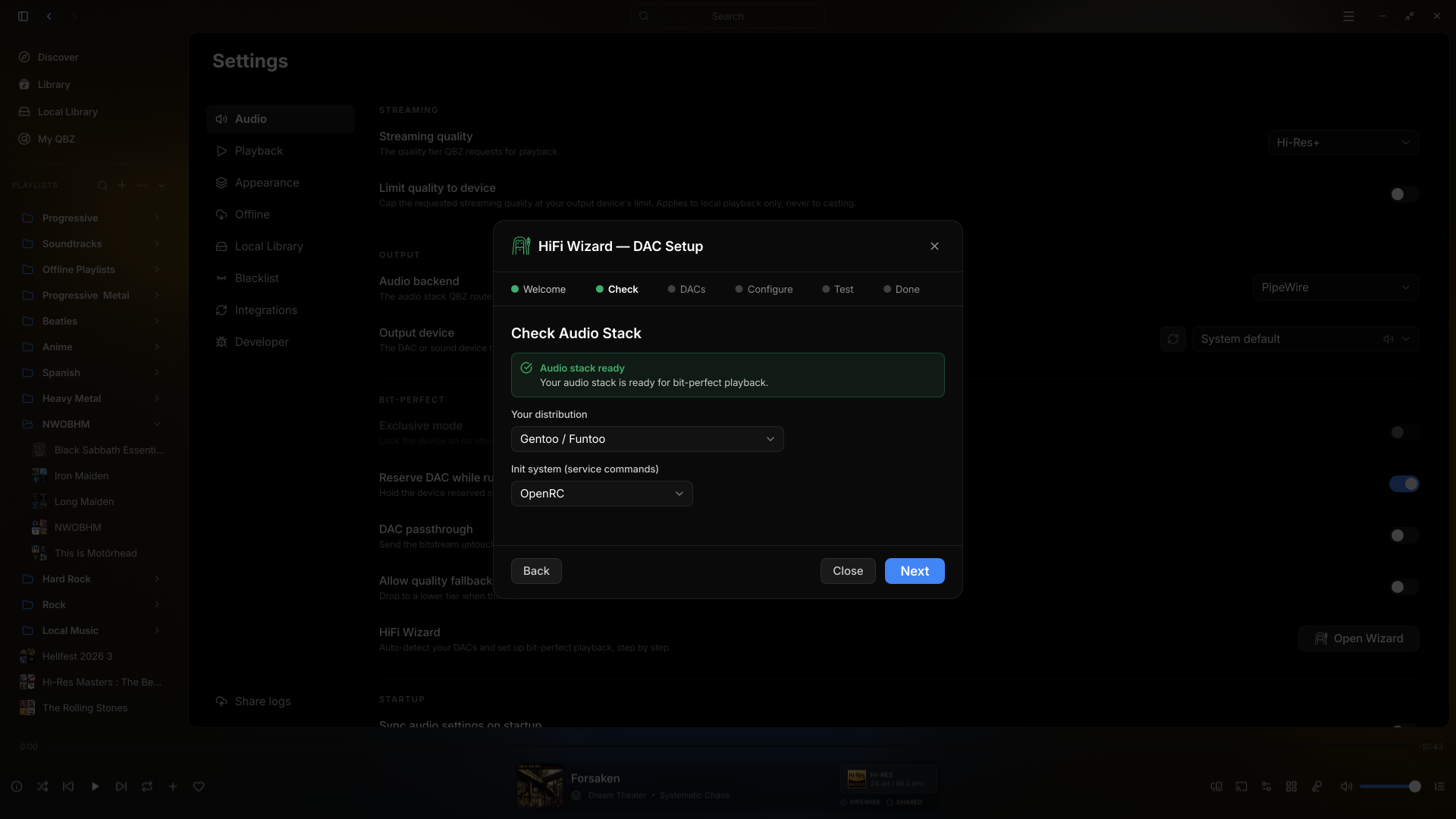Viewport: 1456px width, 819px height.
Task: Select the Done wizard step
Action: 902,290
